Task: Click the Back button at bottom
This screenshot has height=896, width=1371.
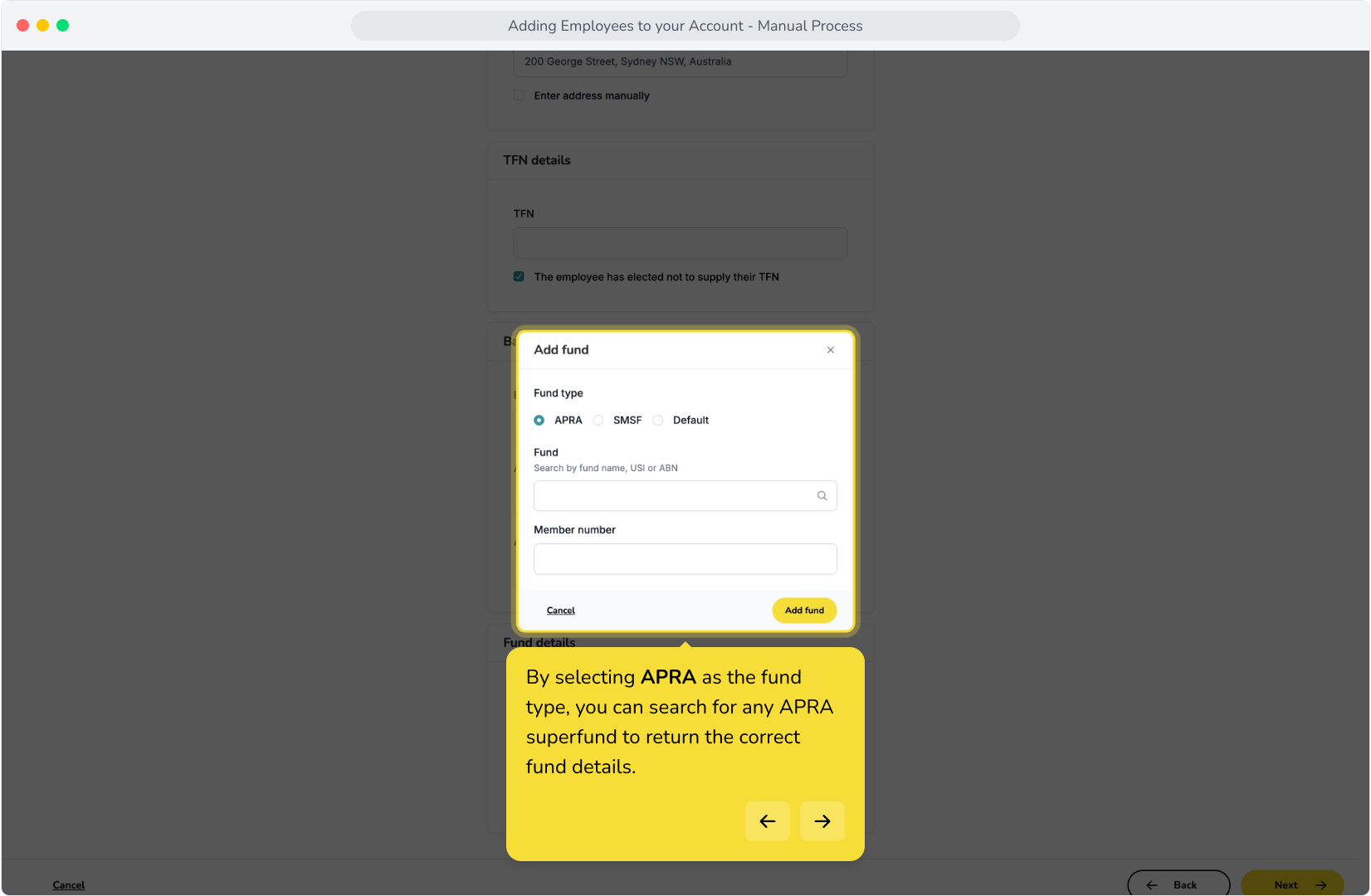Action: [x=1178, y=884]
